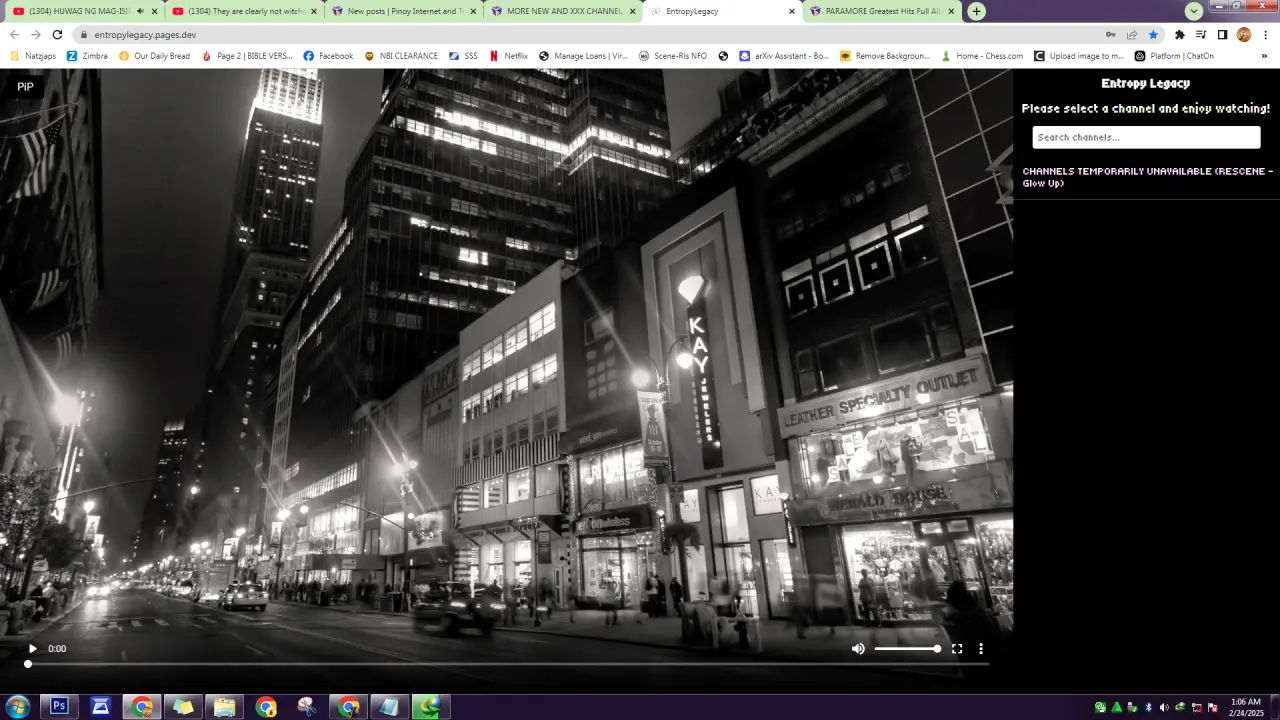Open saved passwords key icon
Viewport: 1280px width, 720px height.
point(1110,34)
